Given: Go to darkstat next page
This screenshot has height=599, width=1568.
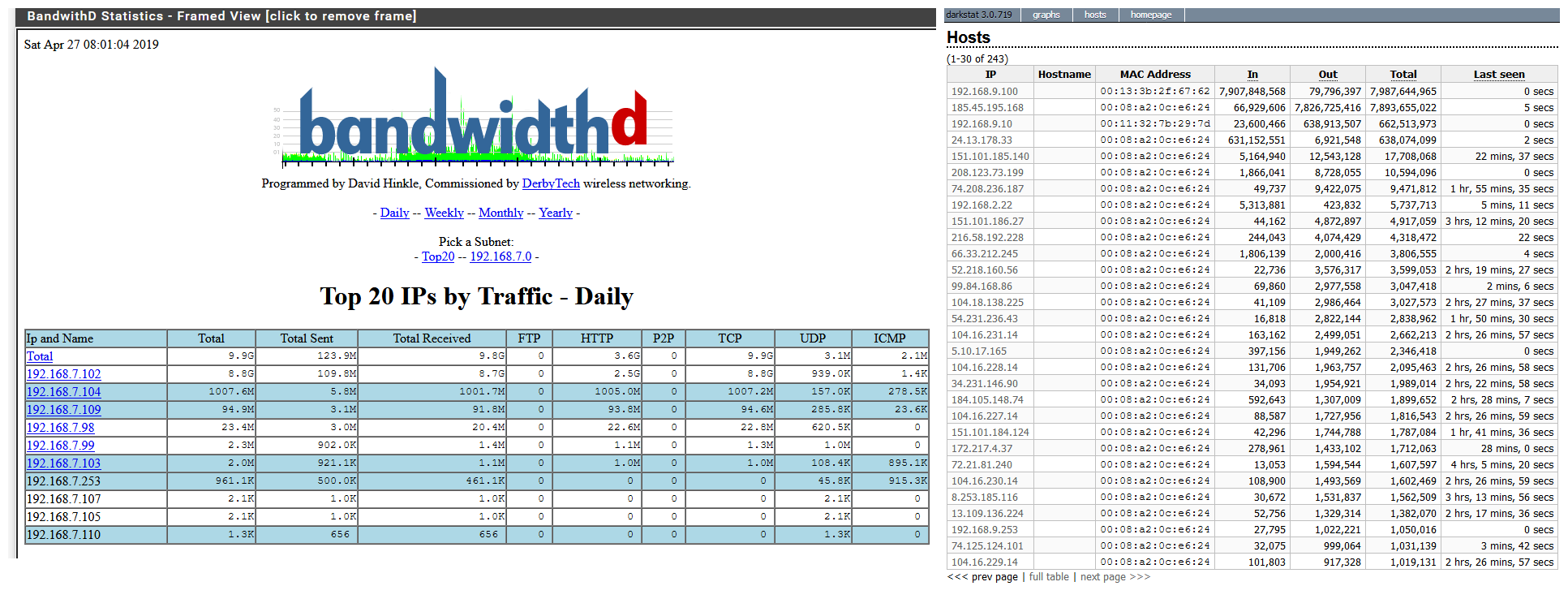Looking at the screenshot, I should coord(1115,577).
